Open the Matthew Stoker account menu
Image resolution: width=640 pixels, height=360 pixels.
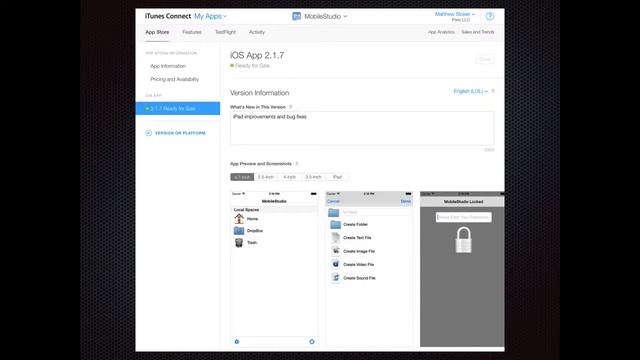[454, 14]
